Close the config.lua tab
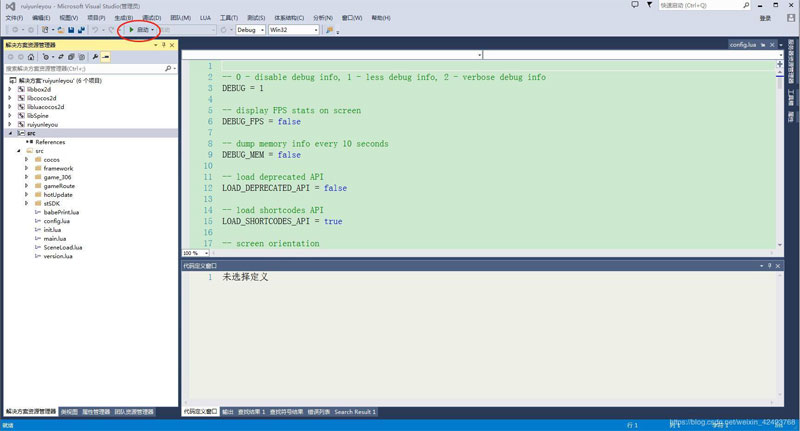The image size is (800, 431). pyautogui.click(x=772, y=45)
